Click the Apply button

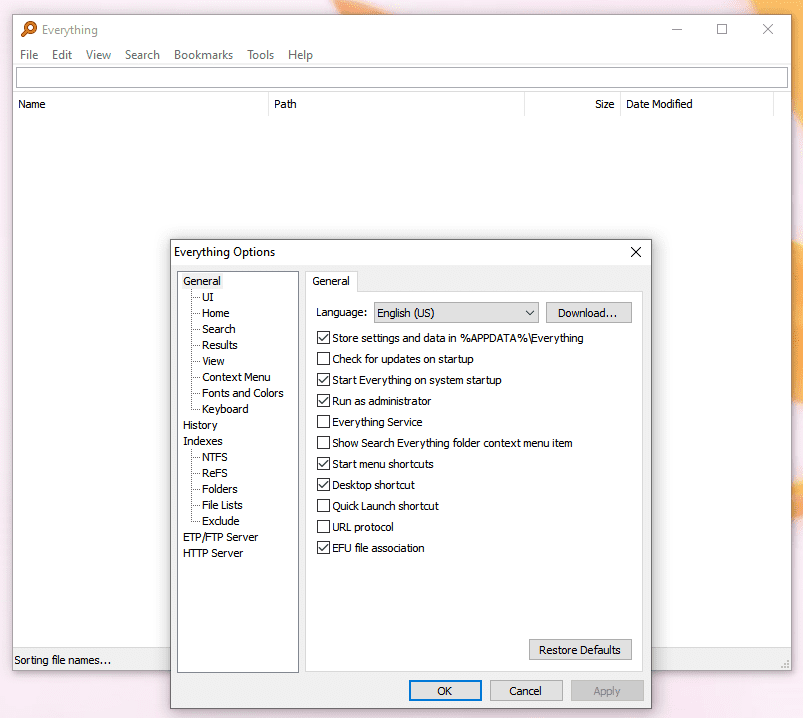coord(607,691)
